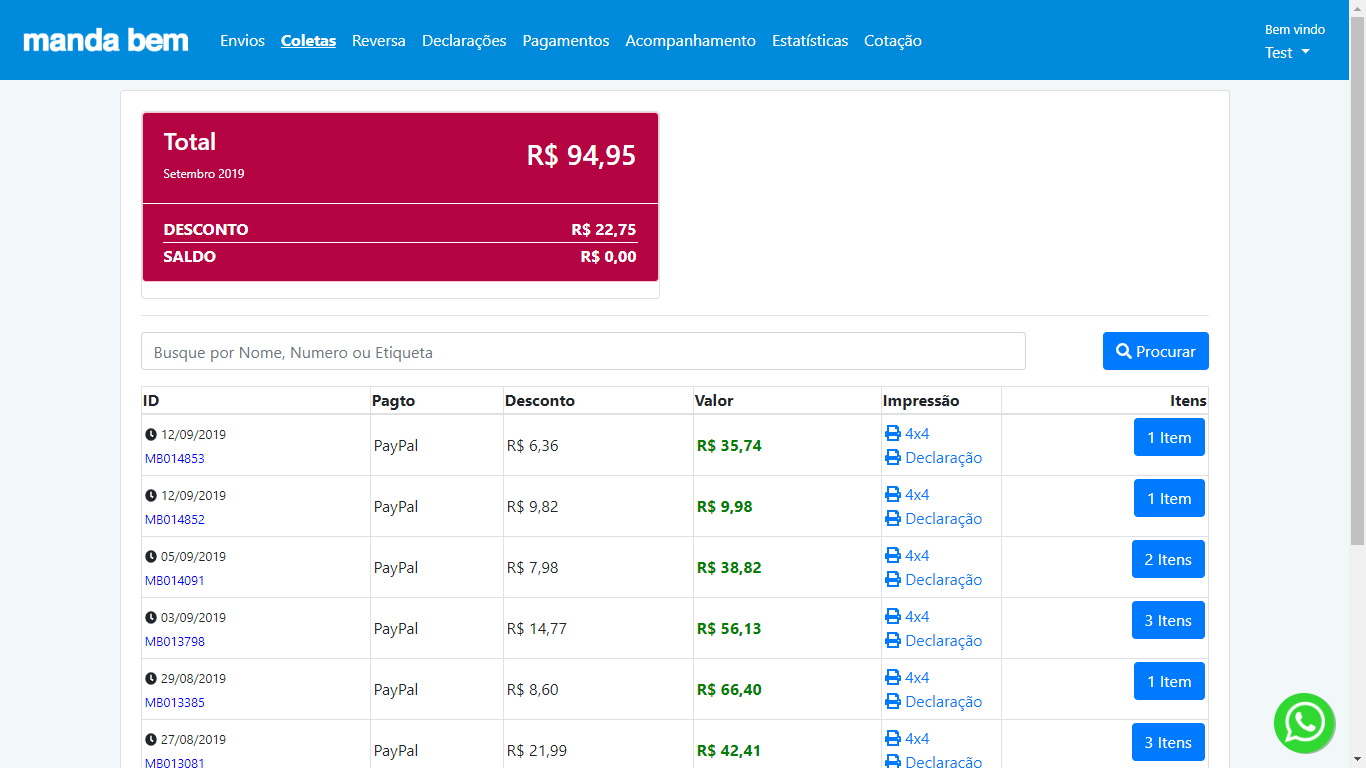
Task: Click printer icon for 4x4 in MB014852 row
Action: point(893,495)
